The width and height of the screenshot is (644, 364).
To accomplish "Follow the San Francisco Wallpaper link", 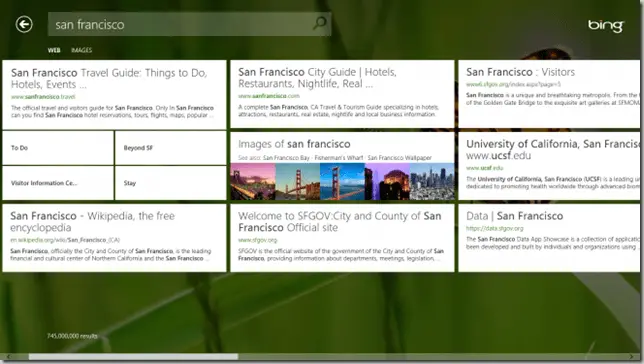I will (x=400, y=158).
